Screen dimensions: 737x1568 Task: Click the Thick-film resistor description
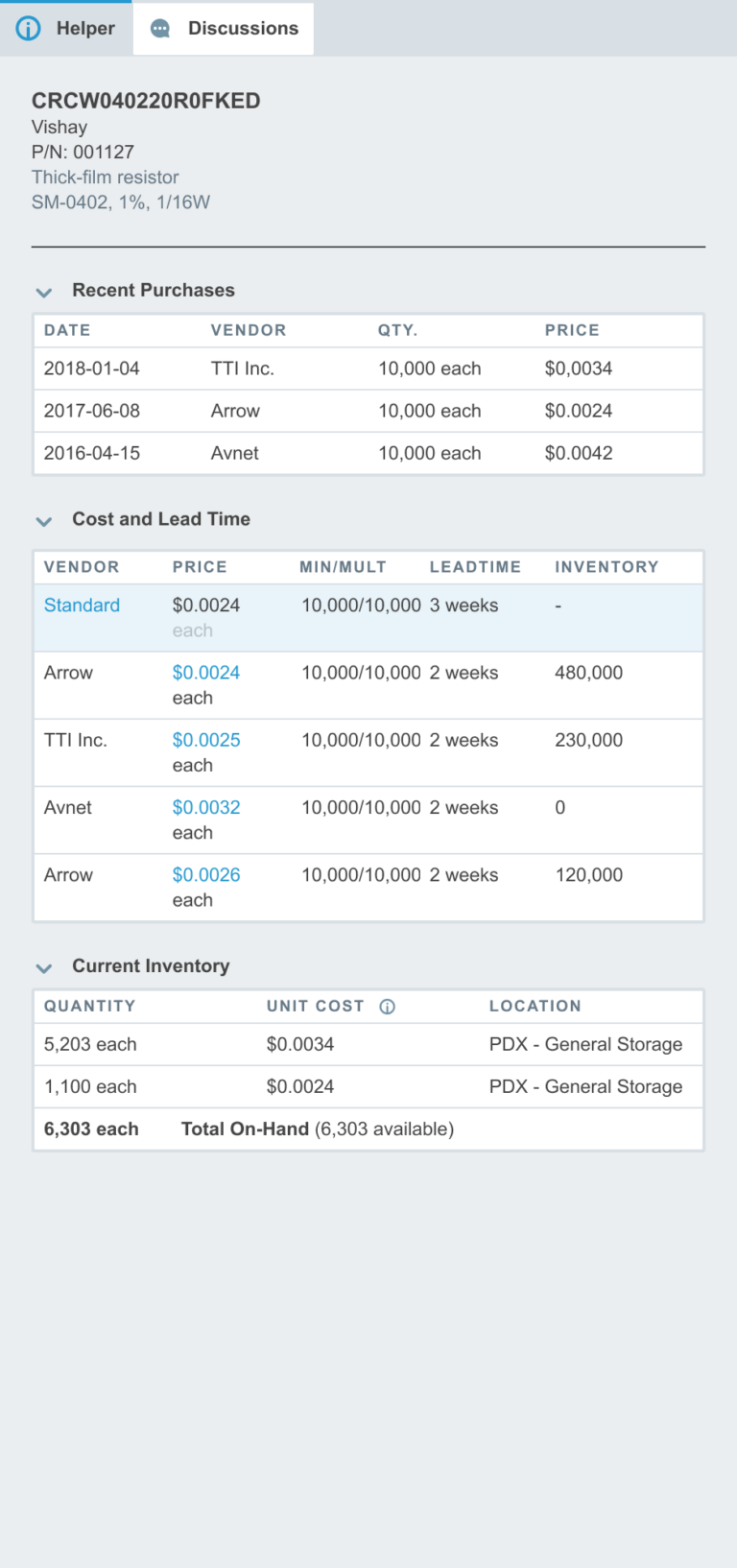tap(106, 177)
